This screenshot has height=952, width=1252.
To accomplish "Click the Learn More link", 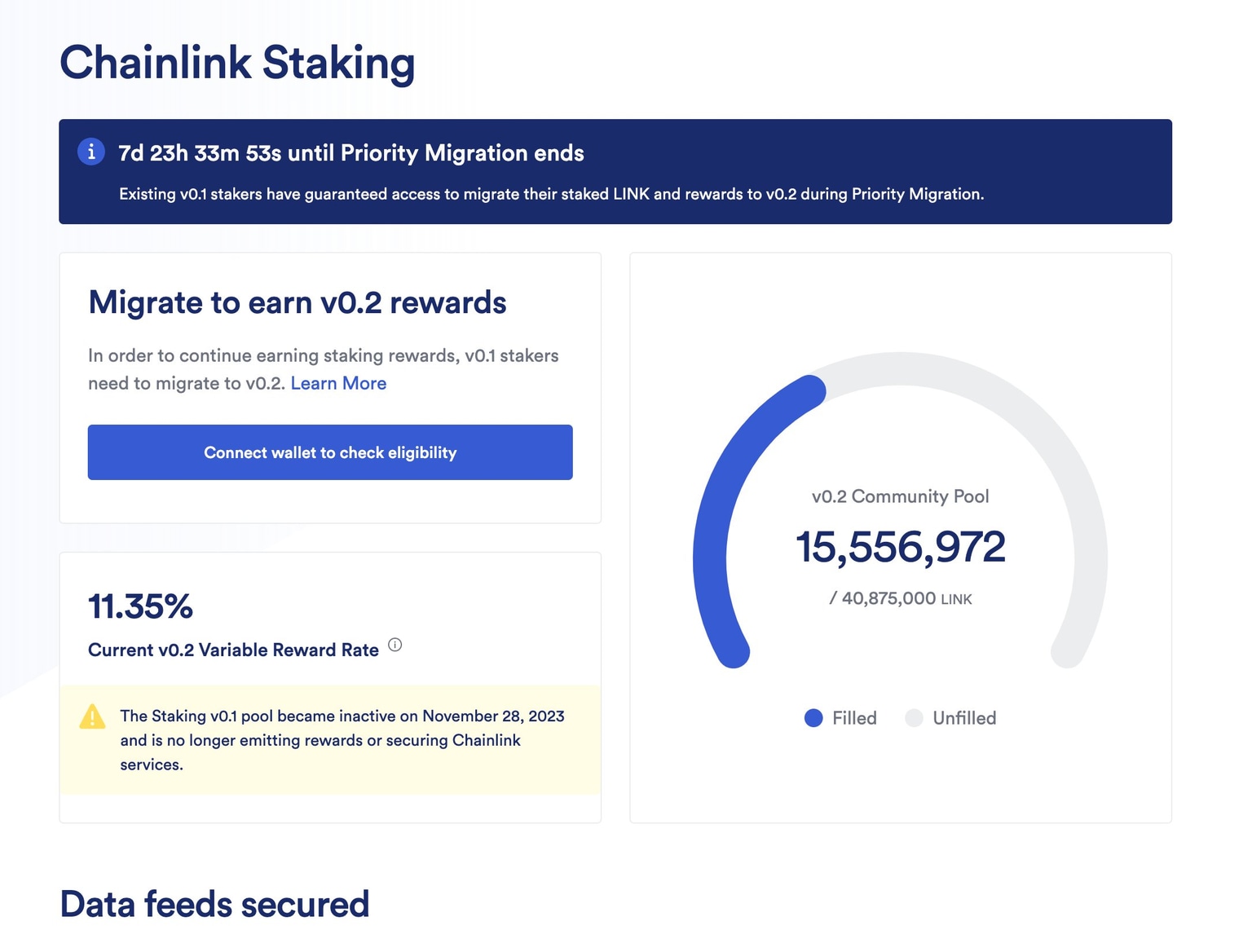I will (338, 383).
